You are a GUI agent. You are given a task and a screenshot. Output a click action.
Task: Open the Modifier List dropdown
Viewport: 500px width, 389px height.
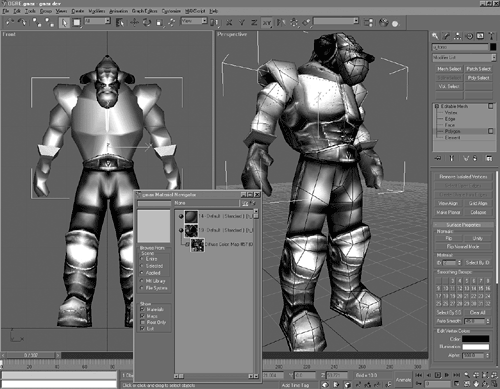tap(464, 58)
